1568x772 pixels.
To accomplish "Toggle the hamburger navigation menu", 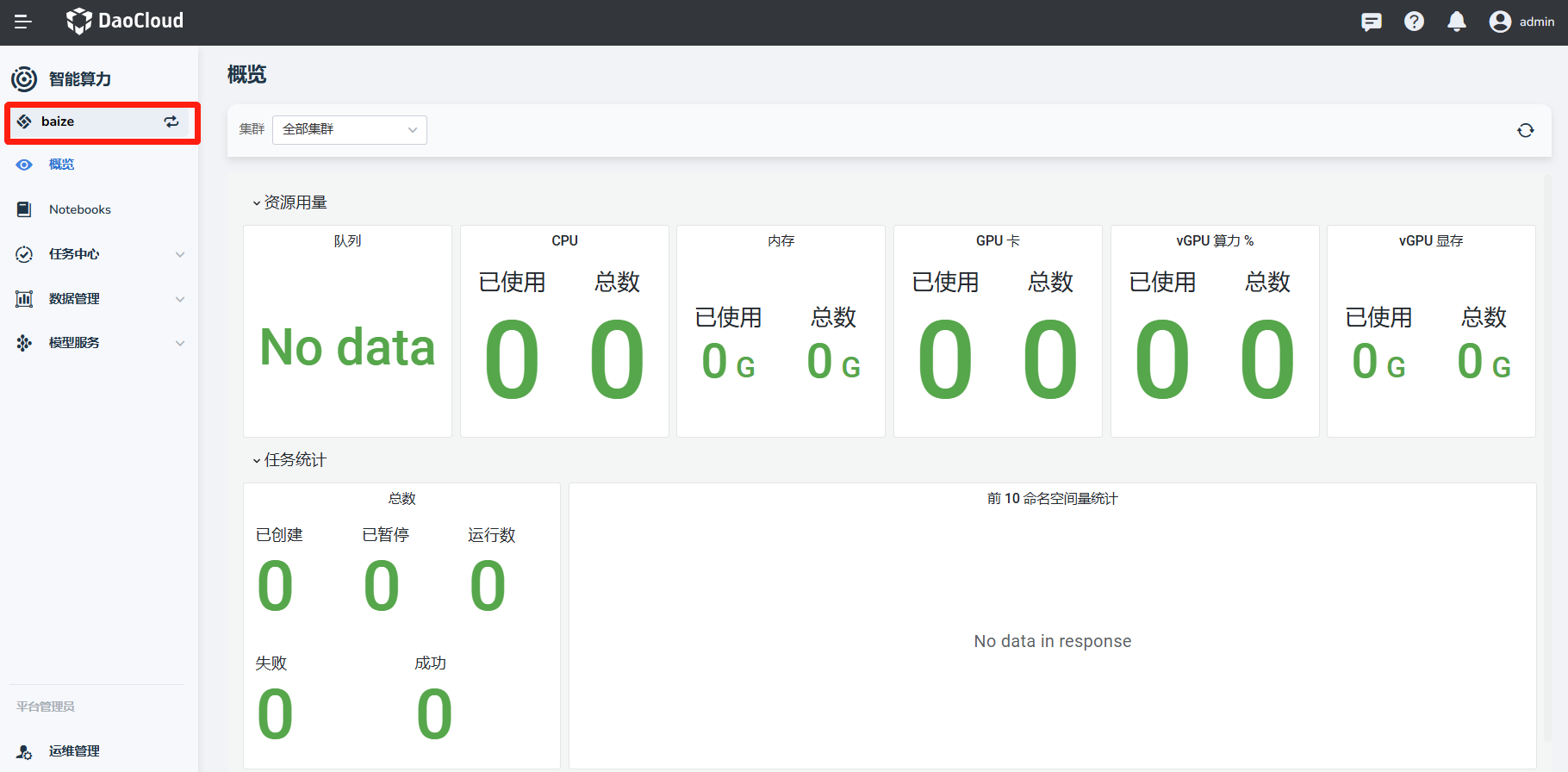I will point(23,22).
